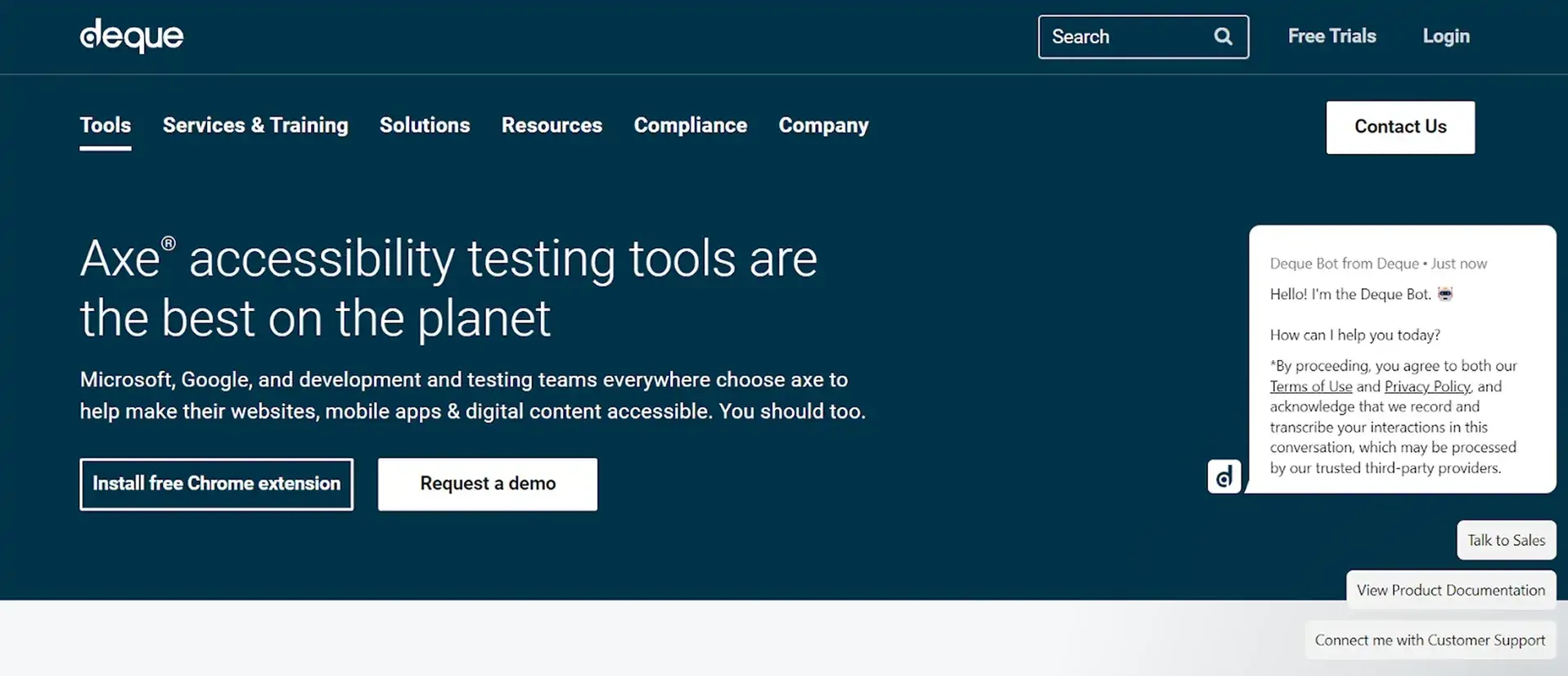
Task: Click the Request a demo button
Action: (488, 484)
